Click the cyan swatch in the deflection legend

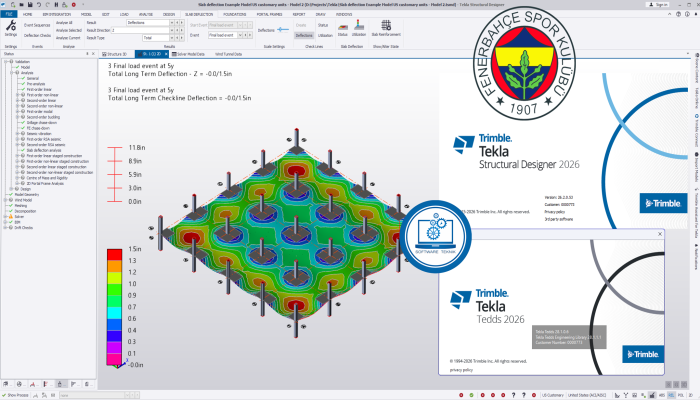pos(114,312)
